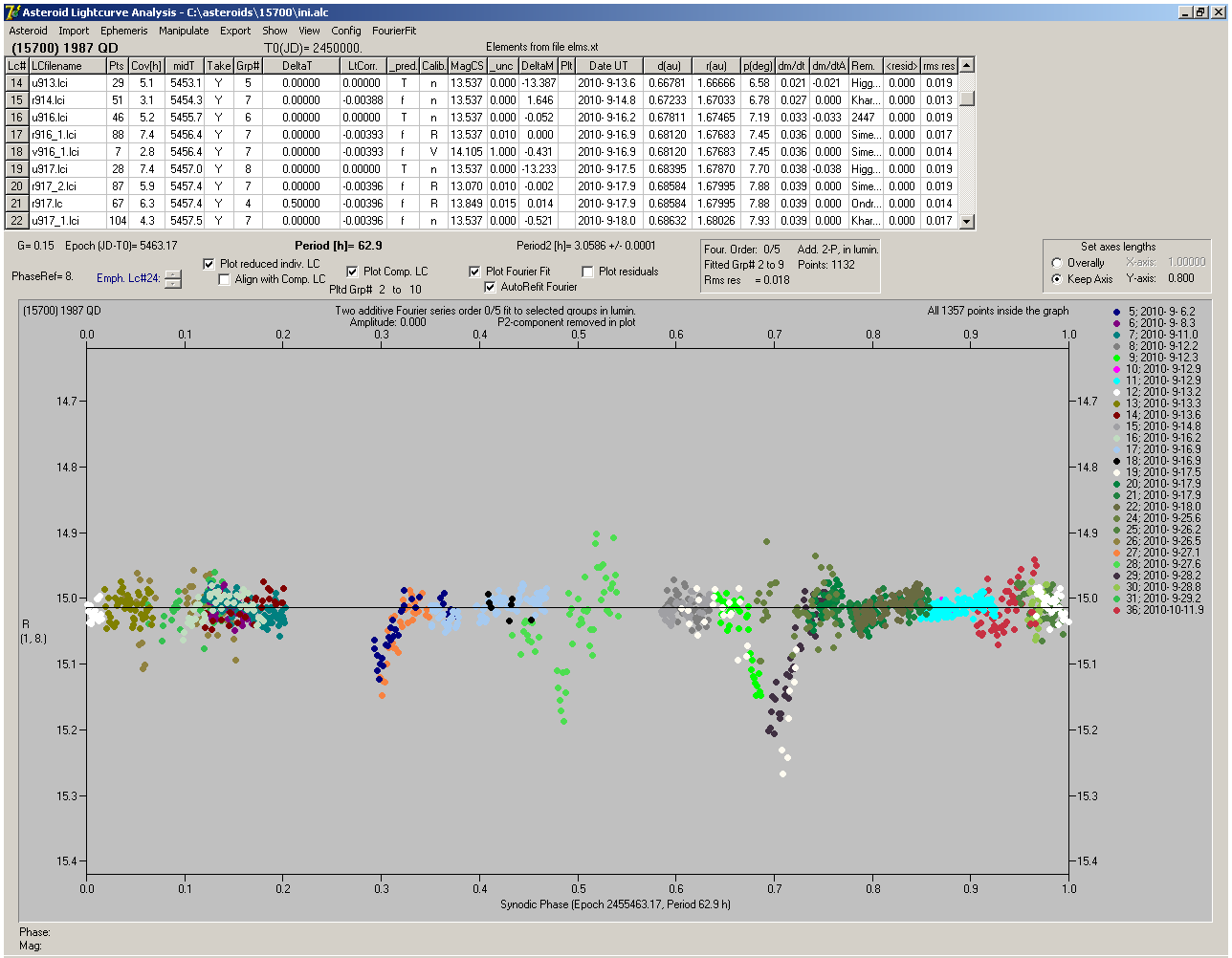This screenshot has width=1232, height=958.
Task: Open the Show menu
Action: (275, 31)
